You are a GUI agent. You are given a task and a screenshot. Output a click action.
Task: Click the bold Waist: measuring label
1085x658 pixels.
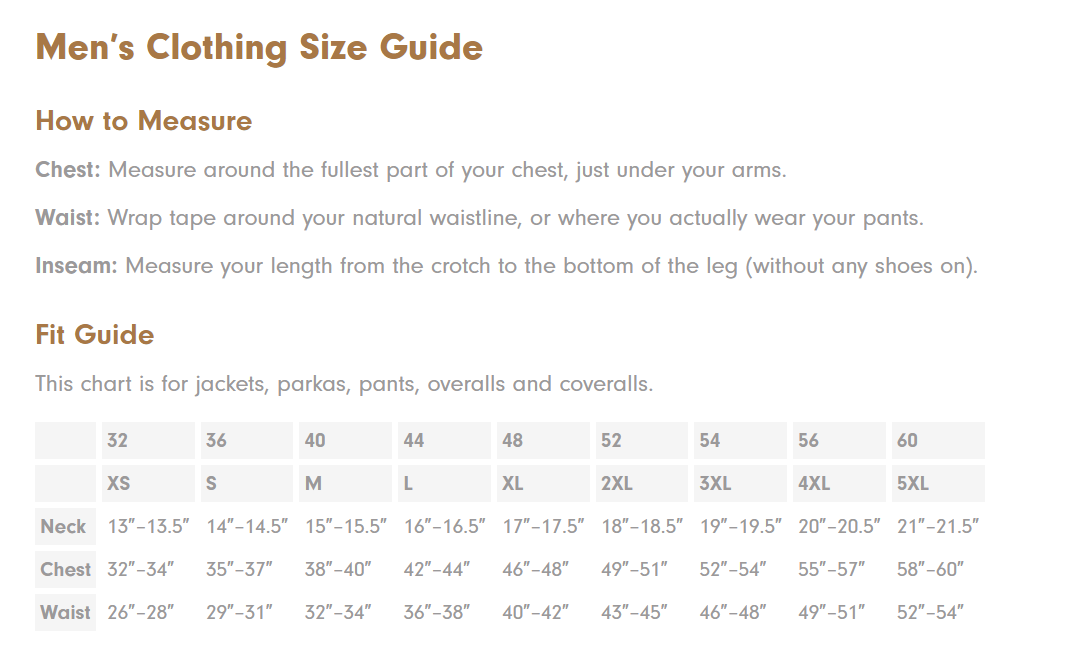tap(68, 217)
